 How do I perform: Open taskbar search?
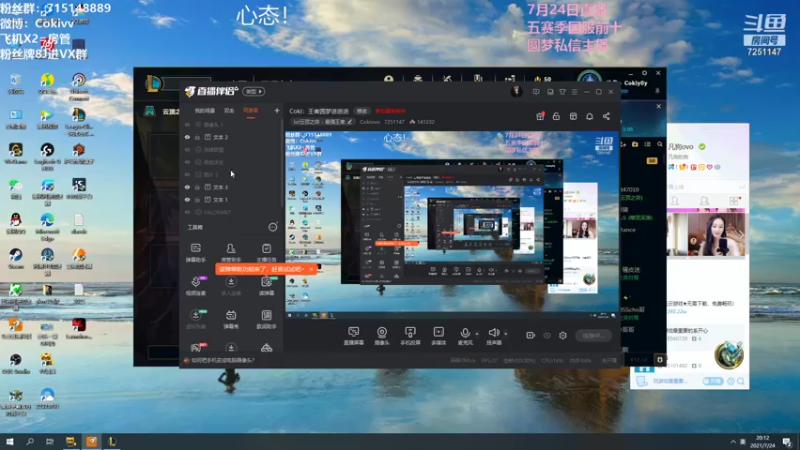[x=30, y=441]
